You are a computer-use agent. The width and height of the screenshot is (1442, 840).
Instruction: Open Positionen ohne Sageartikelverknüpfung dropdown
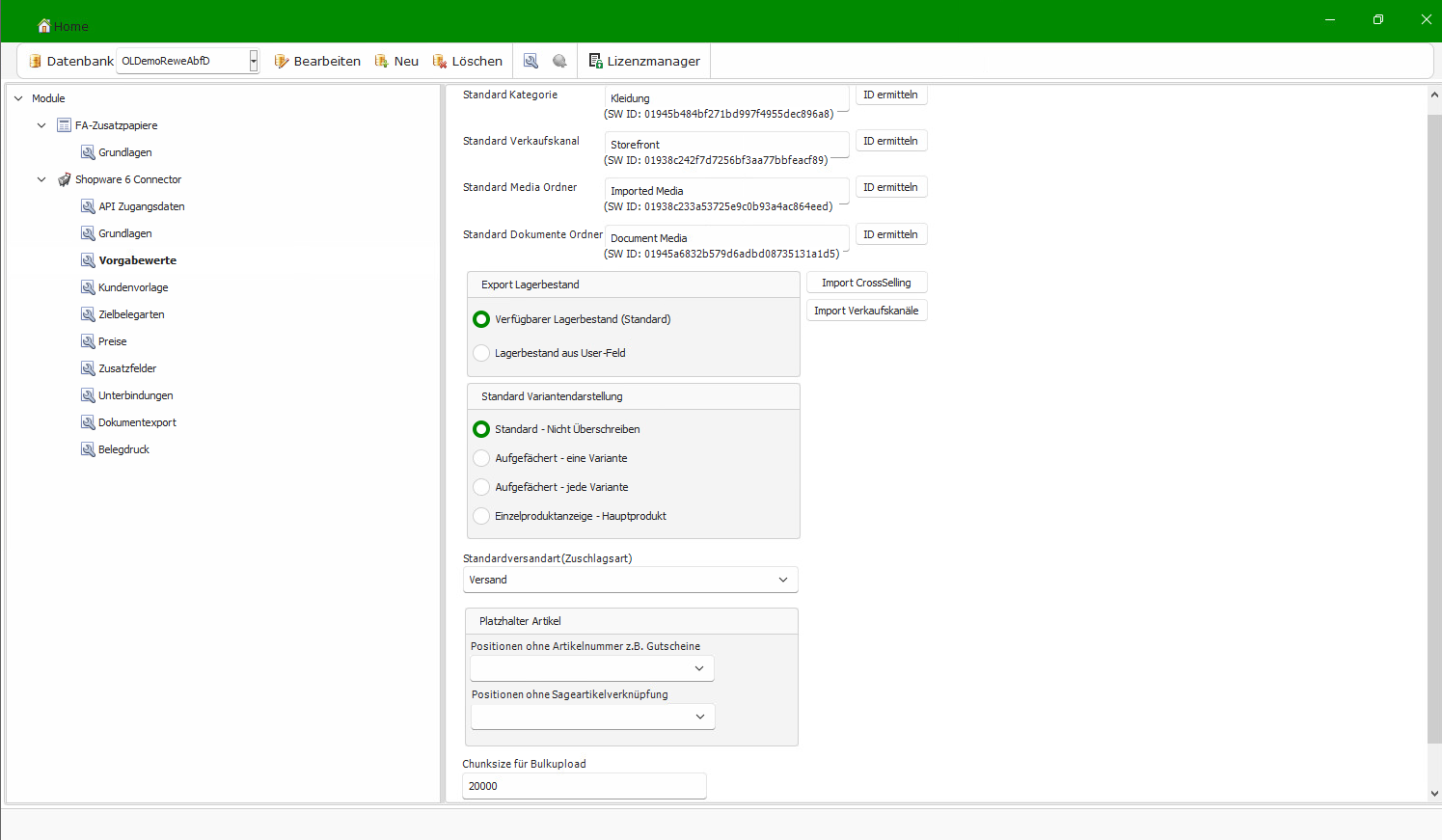click(593, 717)
